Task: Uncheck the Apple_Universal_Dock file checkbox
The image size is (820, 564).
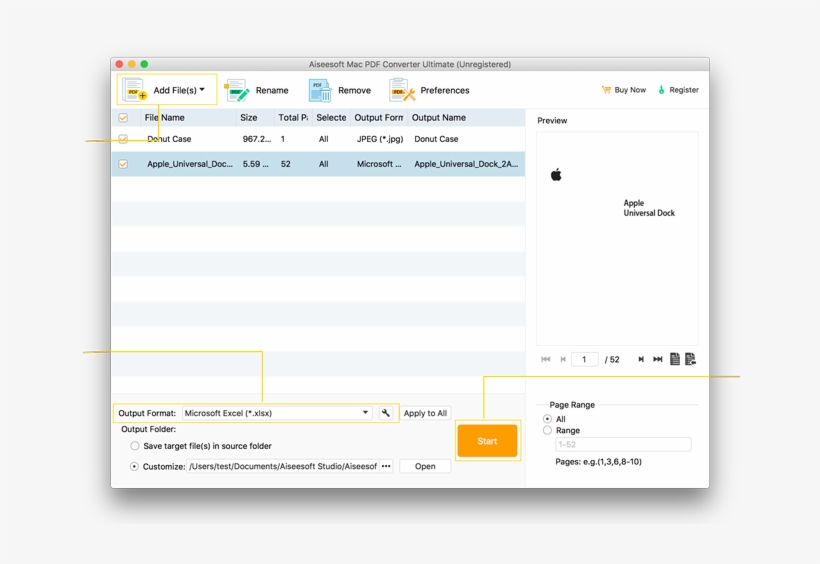Action: click(x=123, y=164)
